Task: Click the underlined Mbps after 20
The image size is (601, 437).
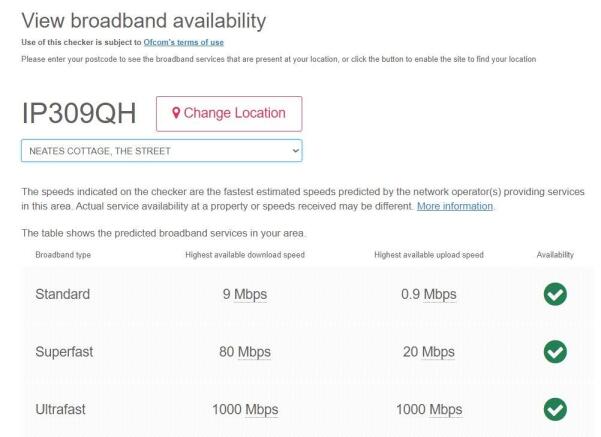Action: click(437, 352)
